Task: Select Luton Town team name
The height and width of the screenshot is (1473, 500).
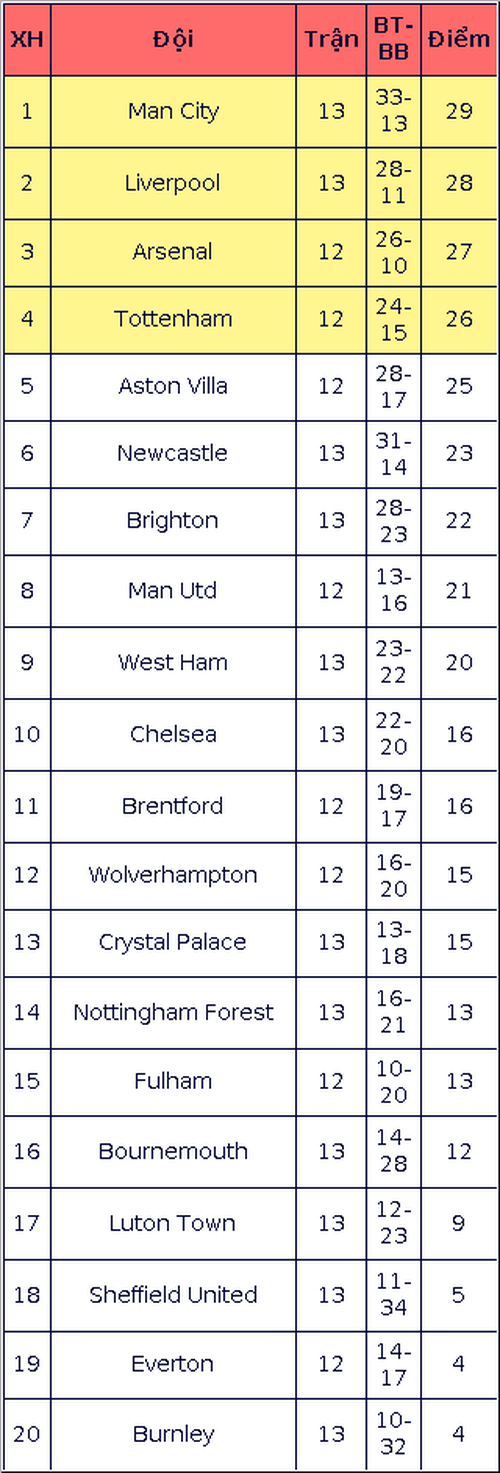Action: [173, 1223]
